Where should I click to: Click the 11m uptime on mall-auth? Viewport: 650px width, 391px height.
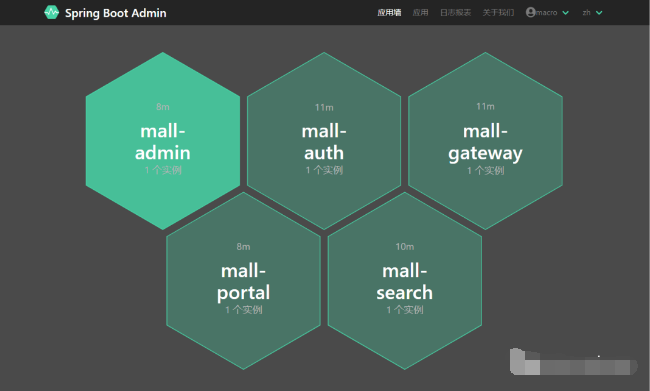coord(324,107)
